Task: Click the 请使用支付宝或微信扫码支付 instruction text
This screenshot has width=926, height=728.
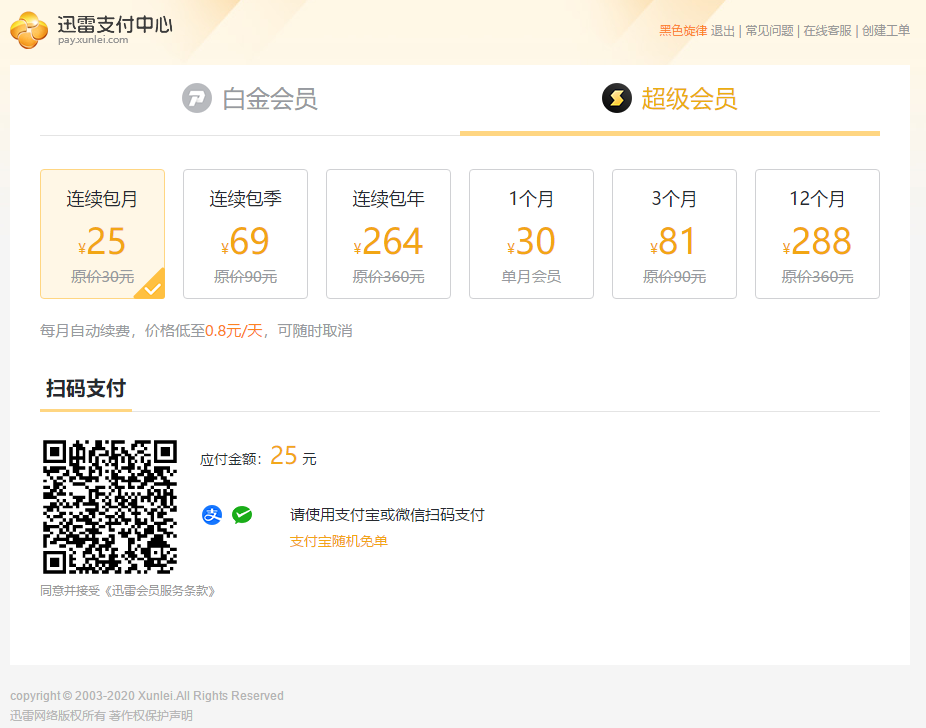Action: pyautogui.click(x=387, y=515)
